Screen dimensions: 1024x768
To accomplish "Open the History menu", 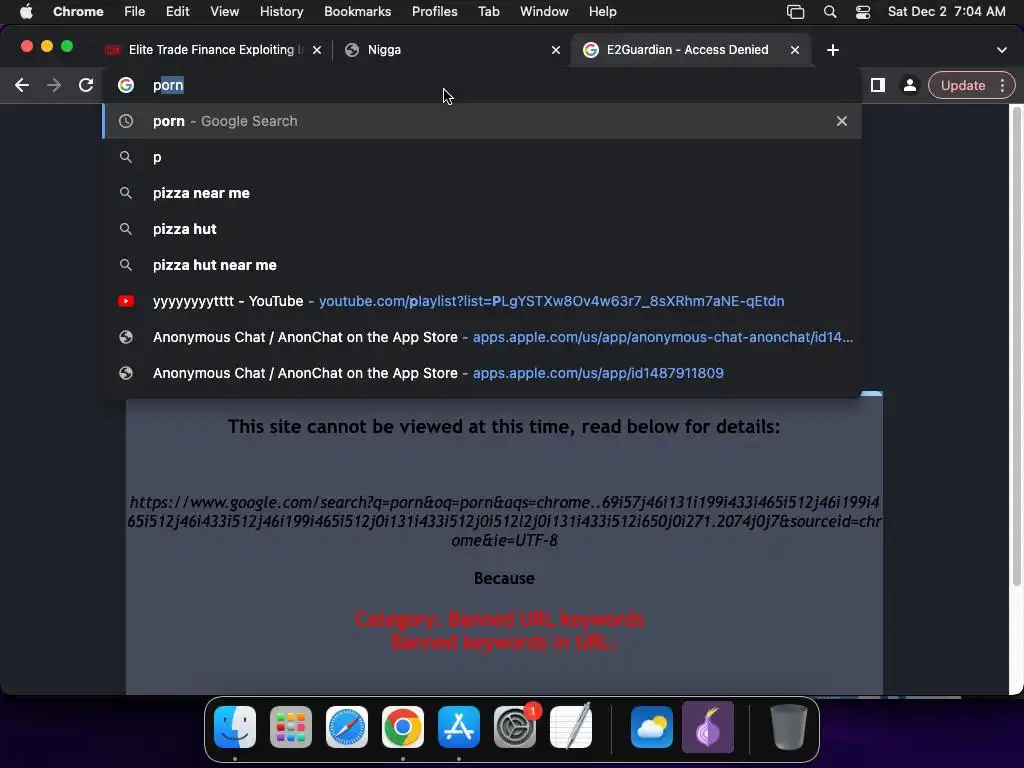I will click(281, 12).
